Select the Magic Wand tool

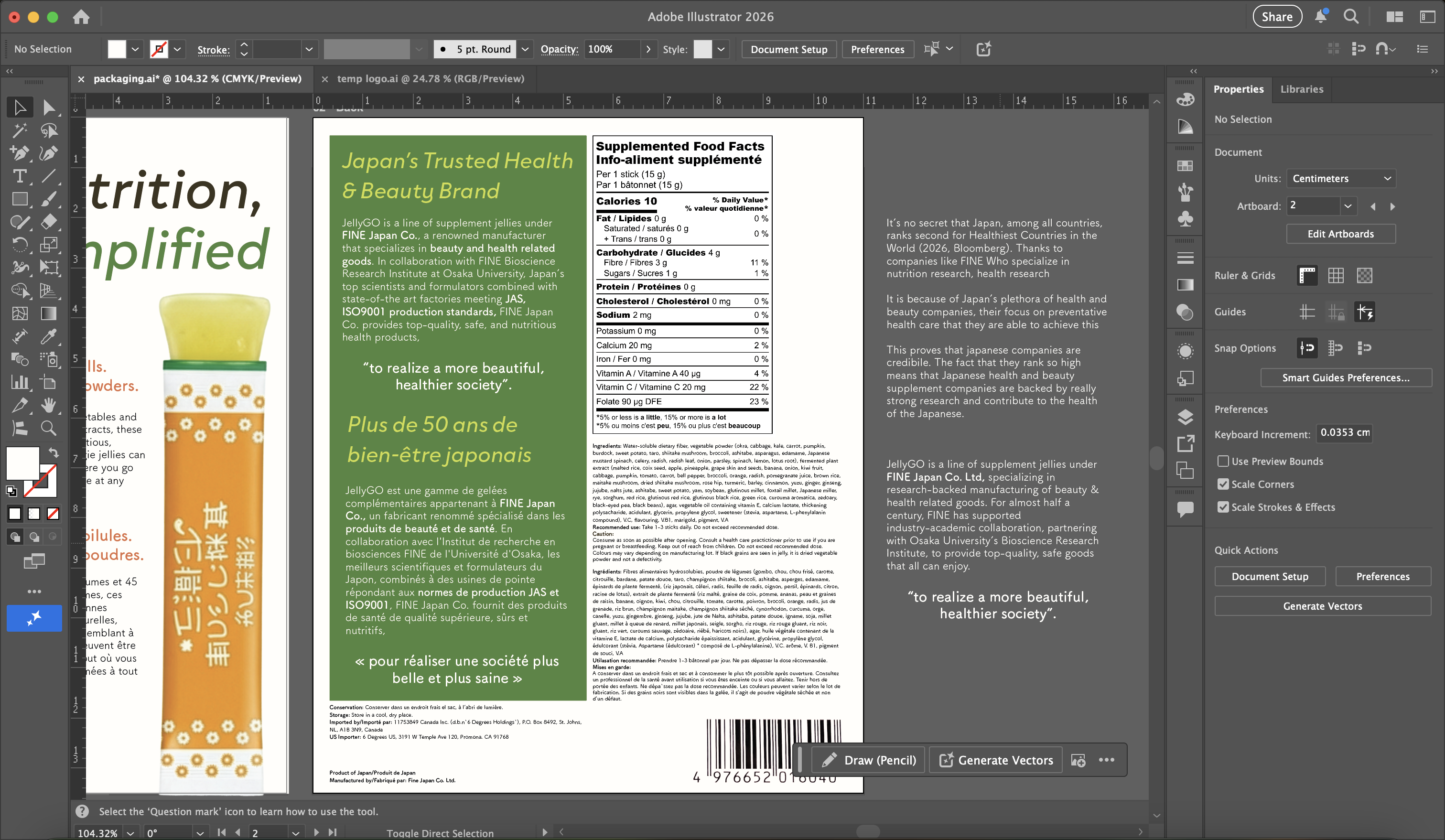(20, 131)
